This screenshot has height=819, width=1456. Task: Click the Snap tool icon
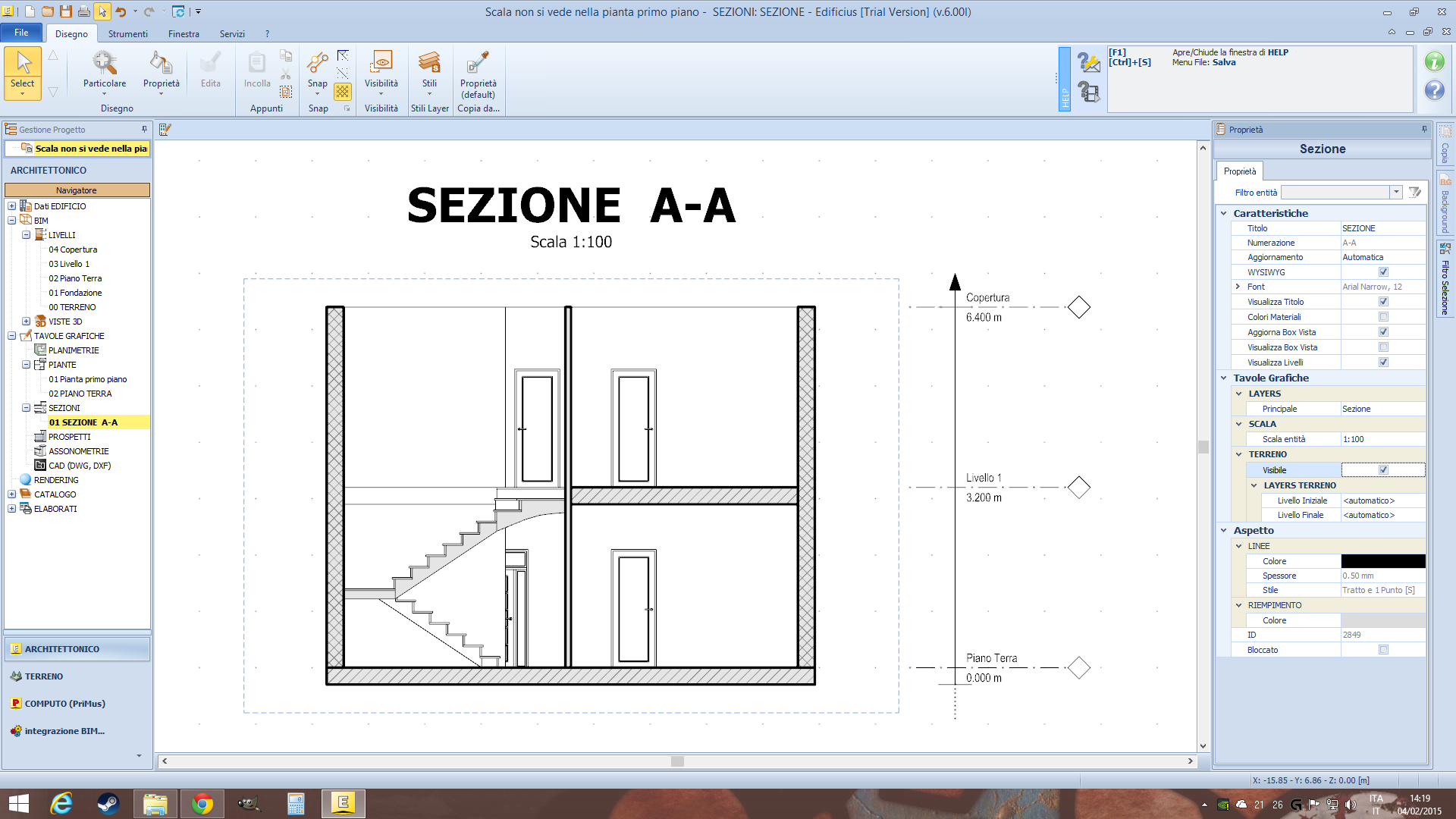317,64
